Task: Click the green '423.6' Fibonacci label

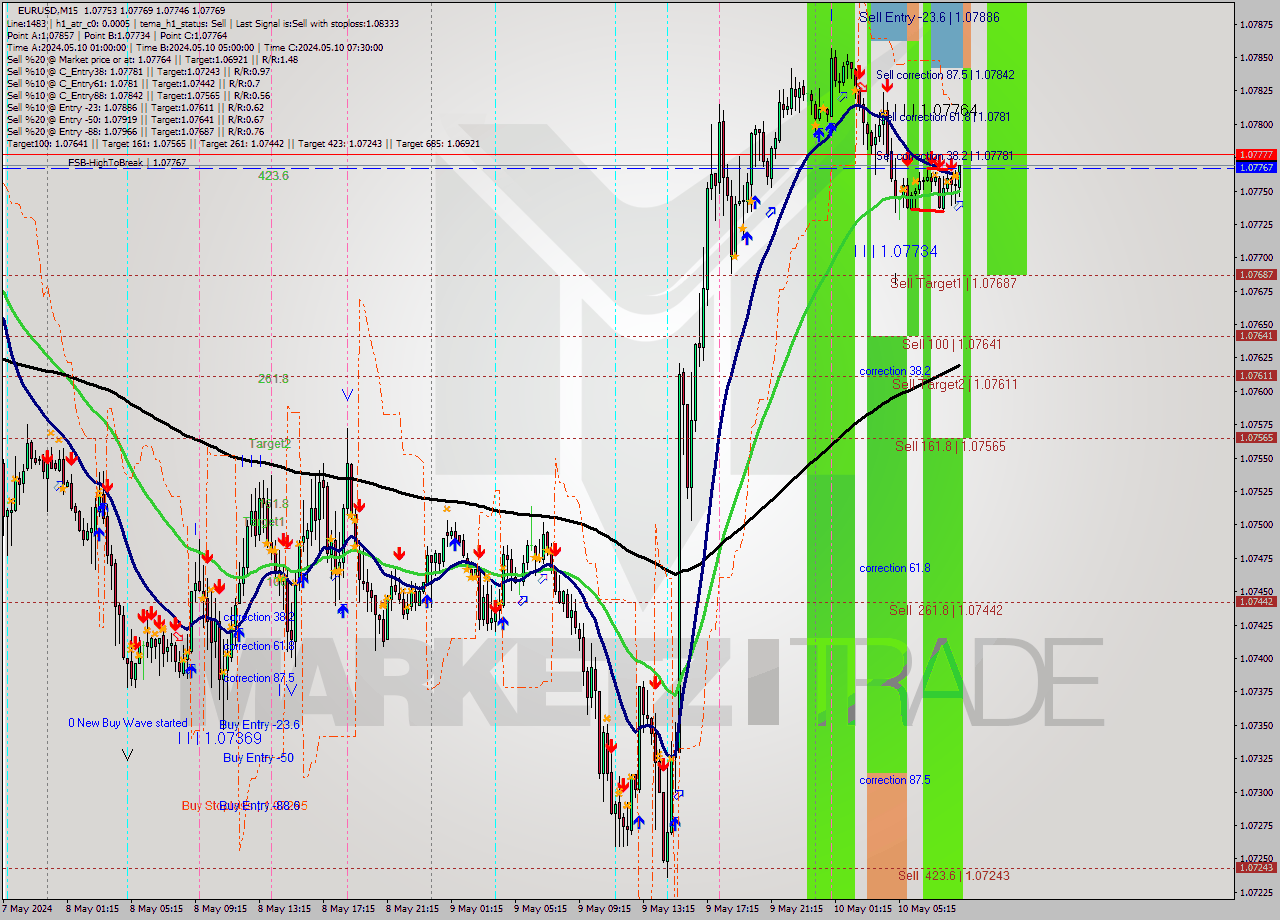Action: click(273, 175)
